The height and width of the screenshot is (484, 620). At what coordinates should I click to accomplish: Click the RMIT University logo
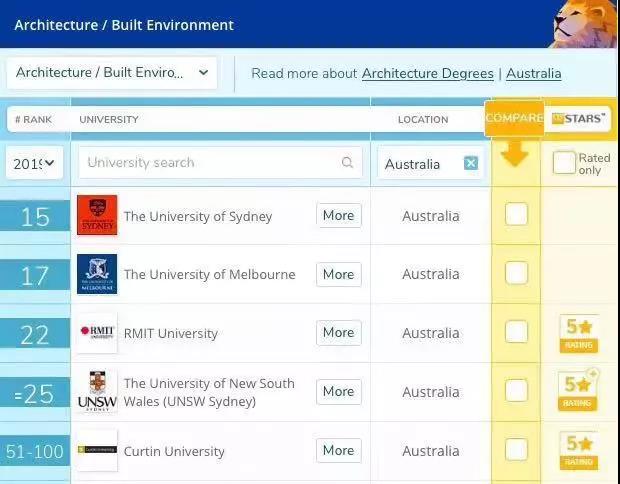point(97,333)
